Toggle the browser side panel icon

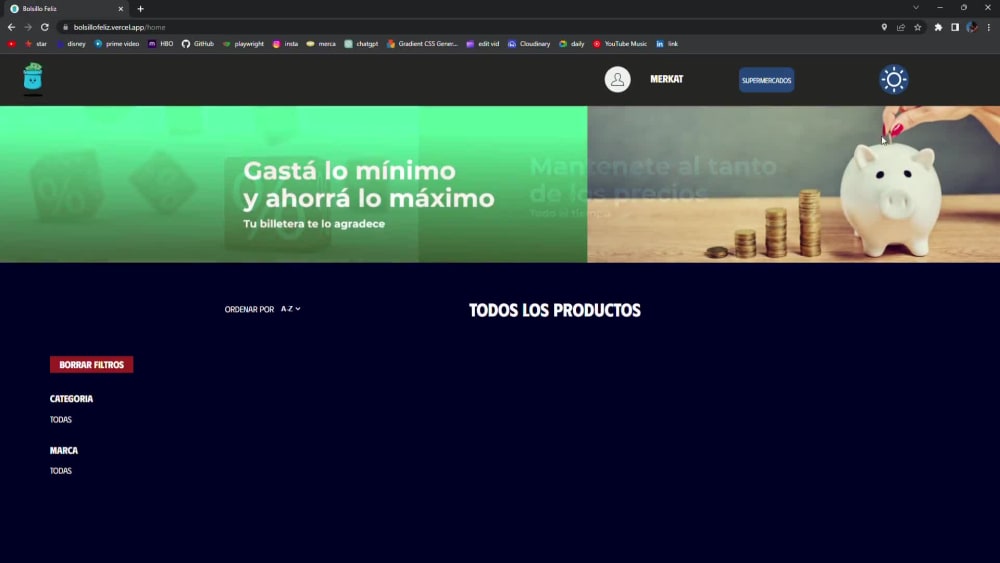tap(955, 27)
